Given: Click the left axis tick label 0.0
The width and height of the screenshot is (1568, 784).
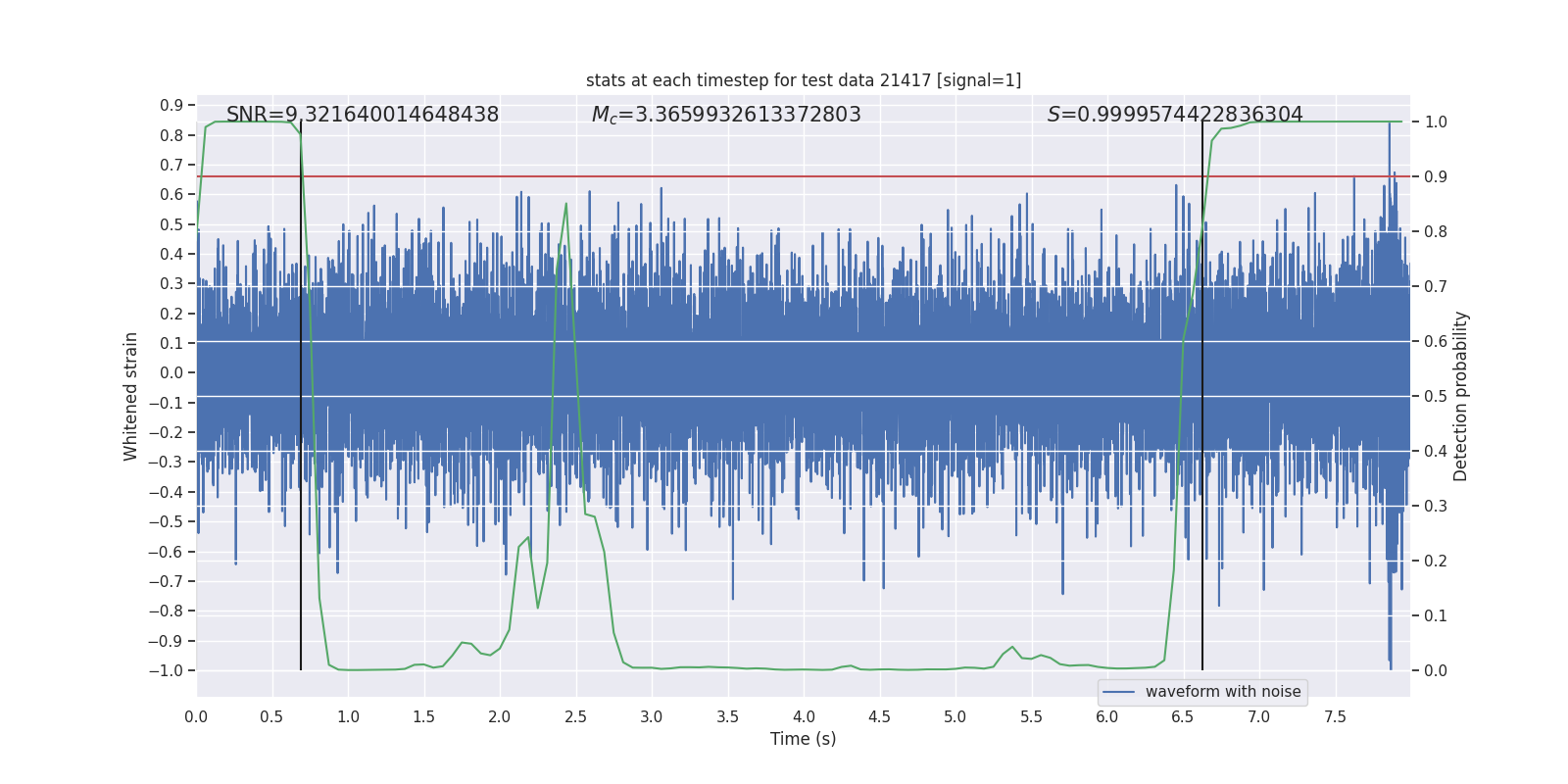Looking at the screenshot, I should (x=171, y=372).
